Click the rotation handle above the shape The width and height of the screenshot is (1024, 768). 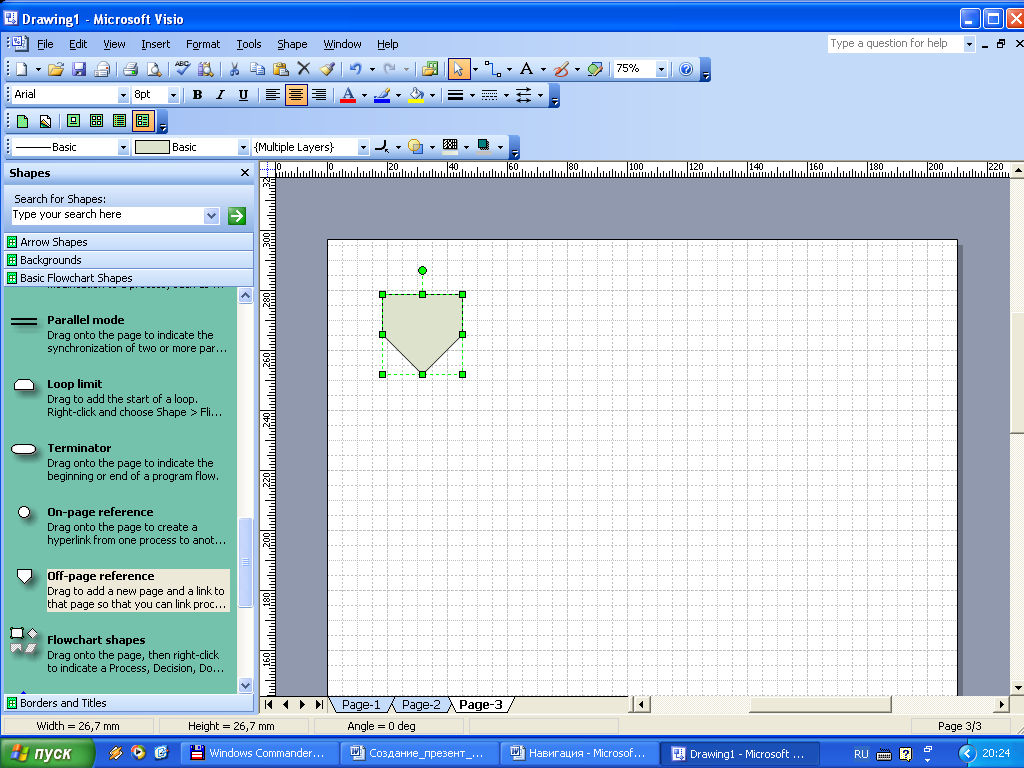click(x=423, y=270)
